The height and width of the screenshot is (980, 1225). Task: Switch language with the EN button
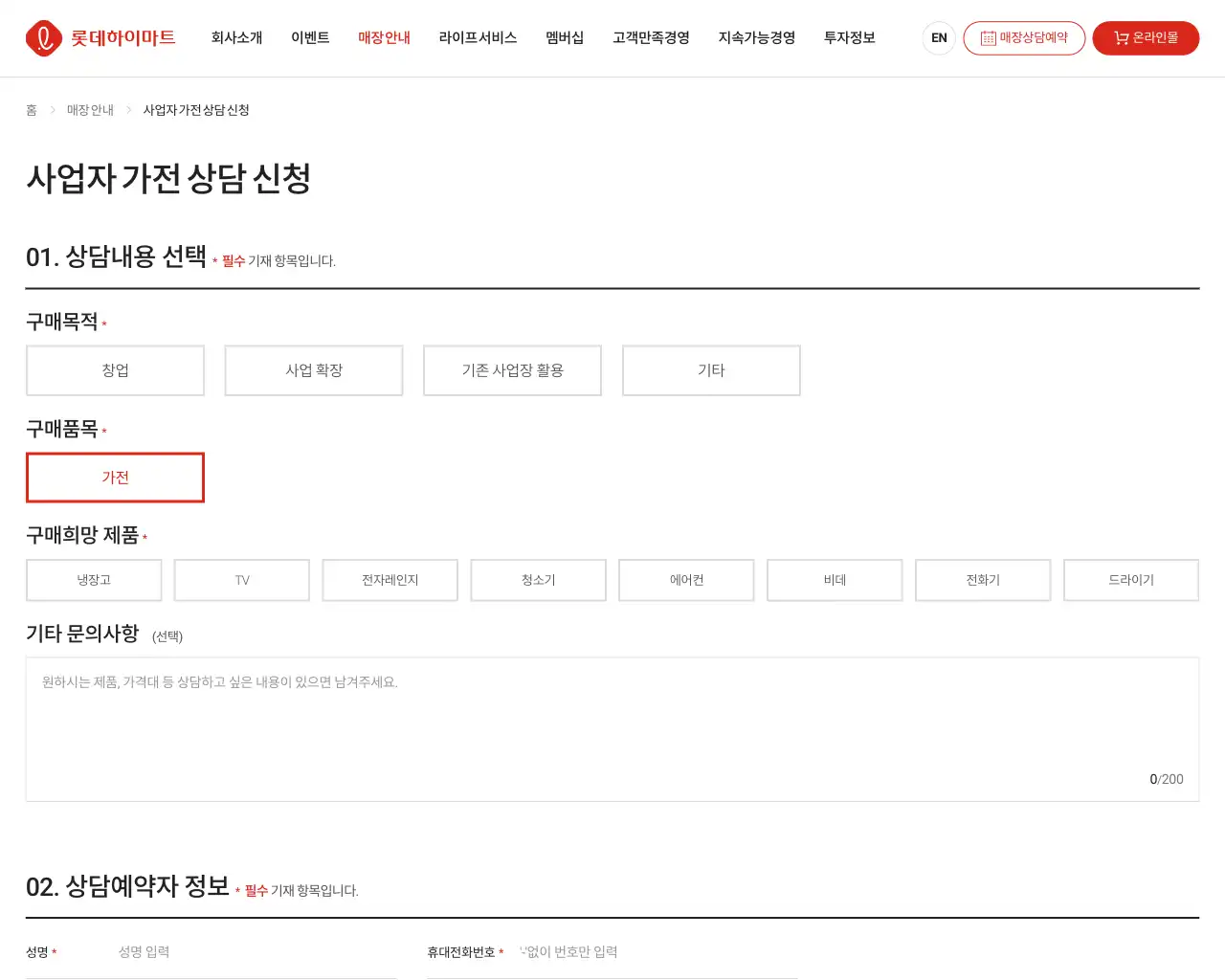click(939, 38)
